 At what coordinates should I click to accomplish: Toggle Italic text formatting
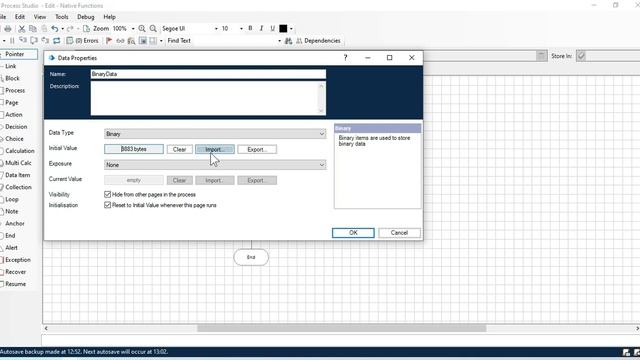261,29
